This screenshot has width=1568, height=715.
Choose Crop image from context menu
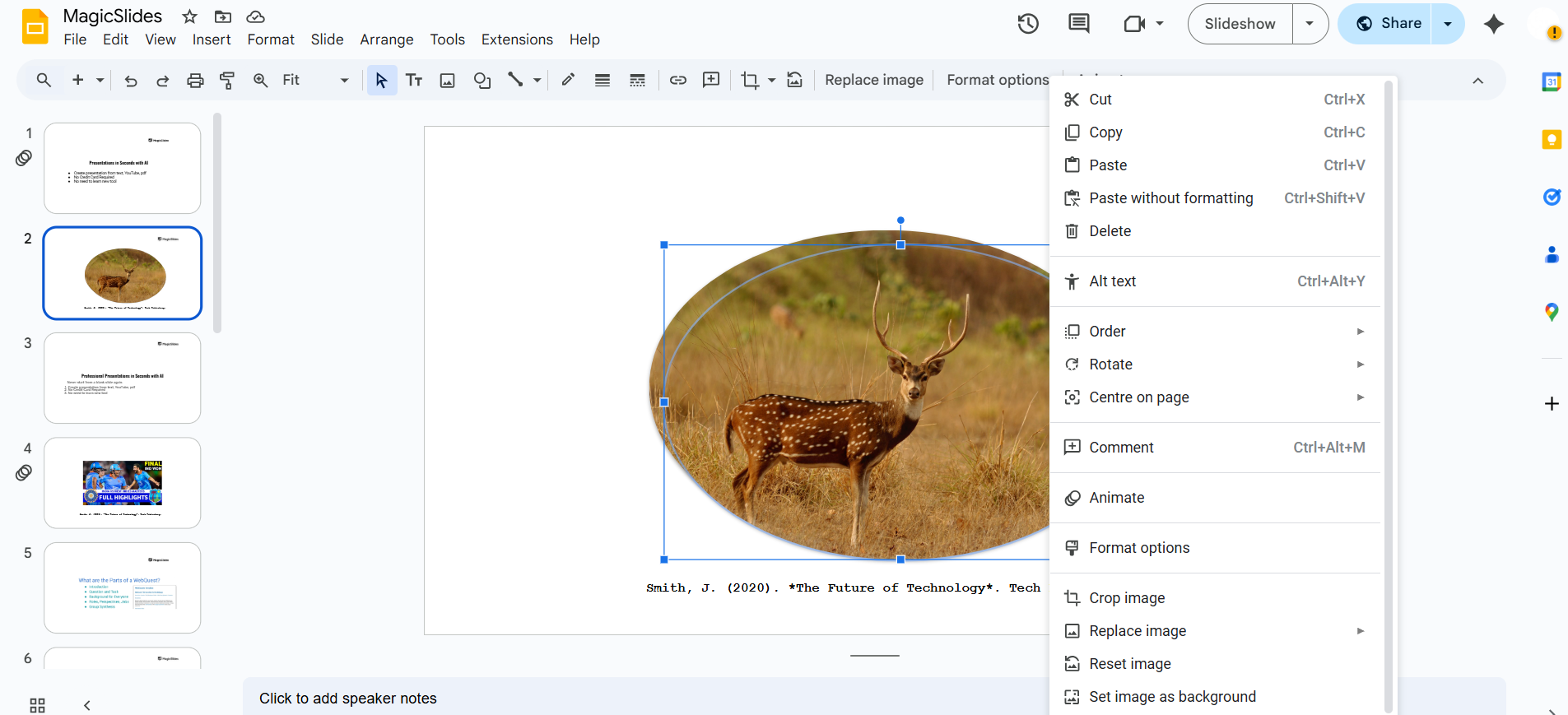click(x=1127, y=598)
